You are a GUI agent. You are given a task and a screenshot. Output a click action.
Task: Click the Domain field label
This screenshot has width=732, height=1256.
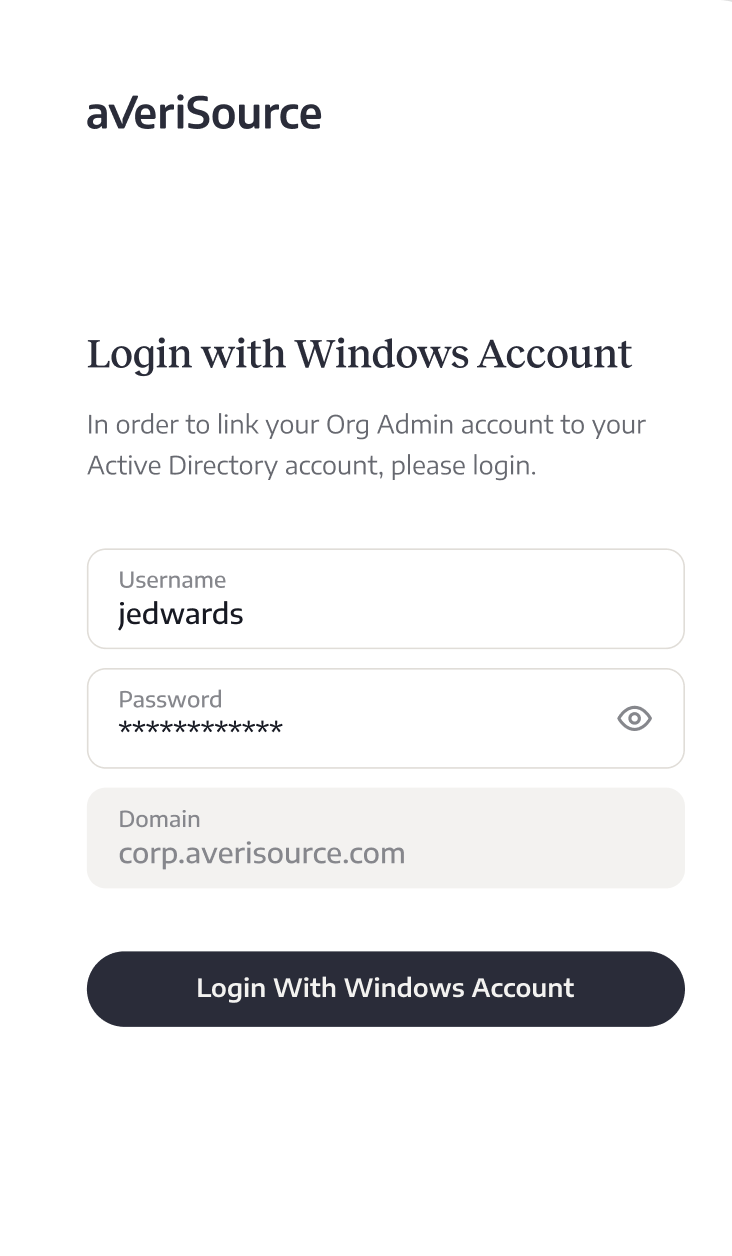coord(159,819)
